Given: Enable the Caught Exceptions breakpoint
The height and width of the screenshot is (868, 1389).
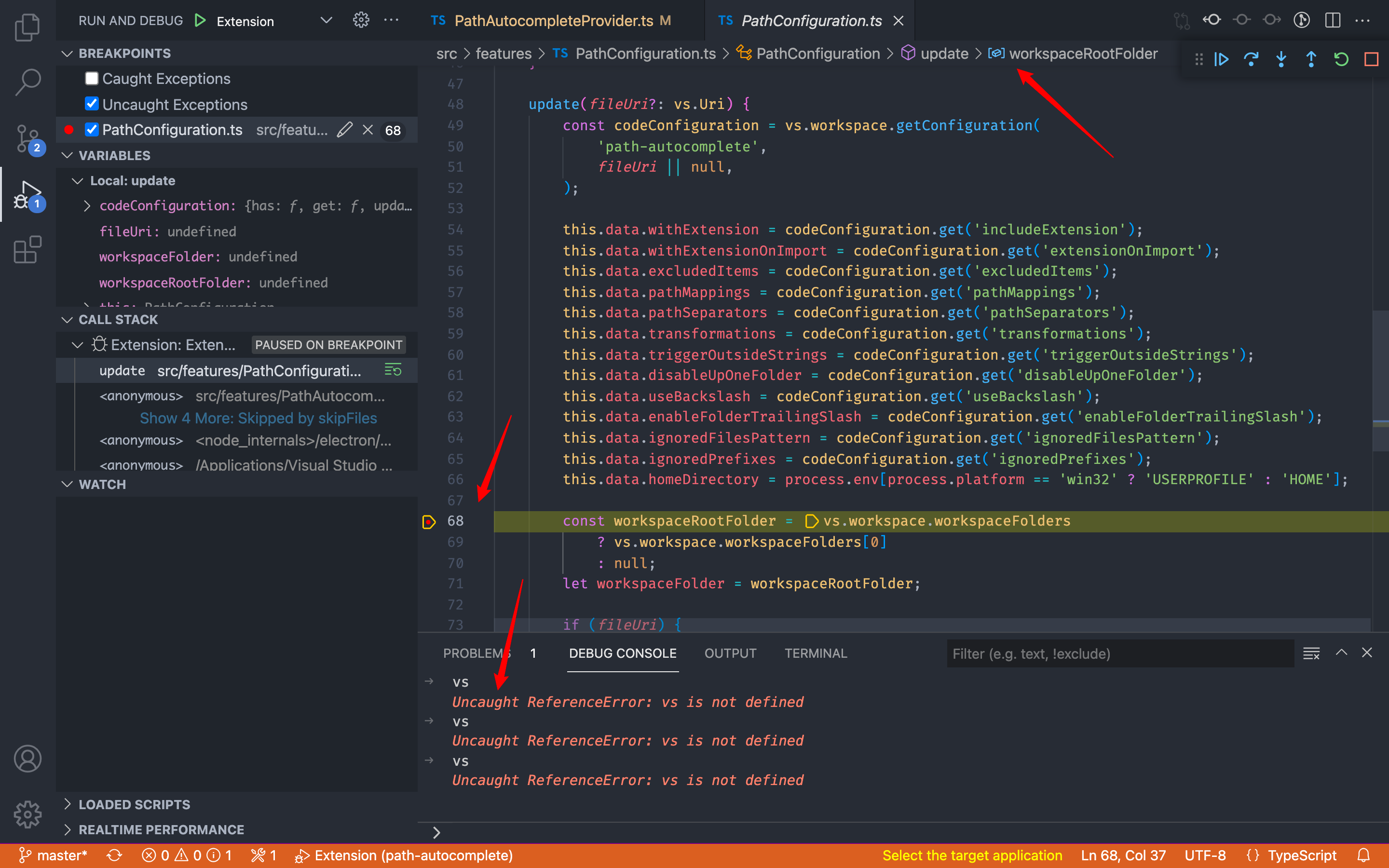Looking at the screenshot, I should tap(92, 78).
